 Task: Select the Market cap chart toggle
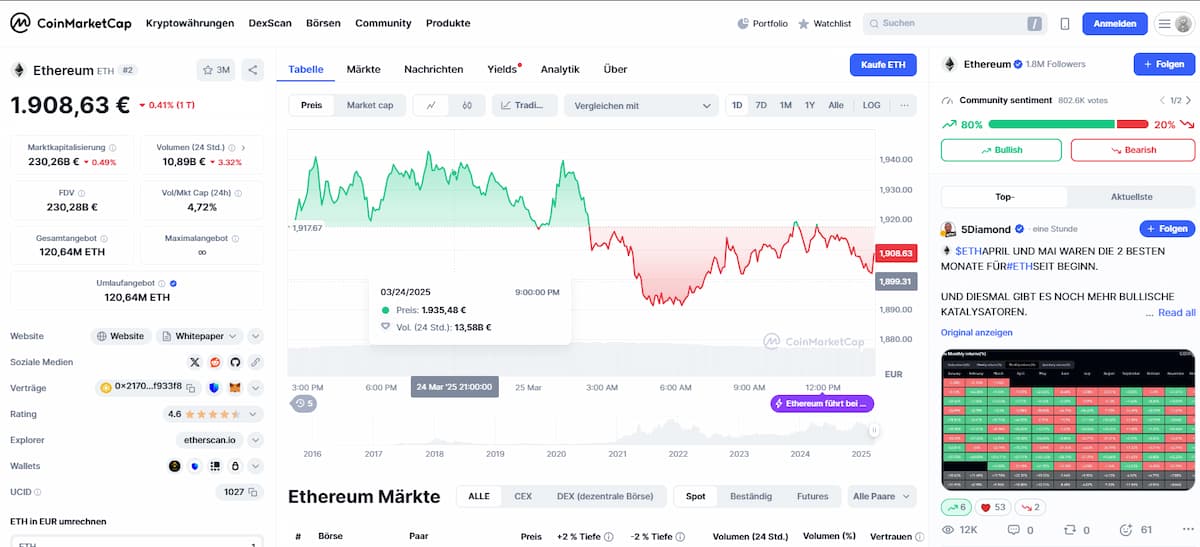[370, 105]
